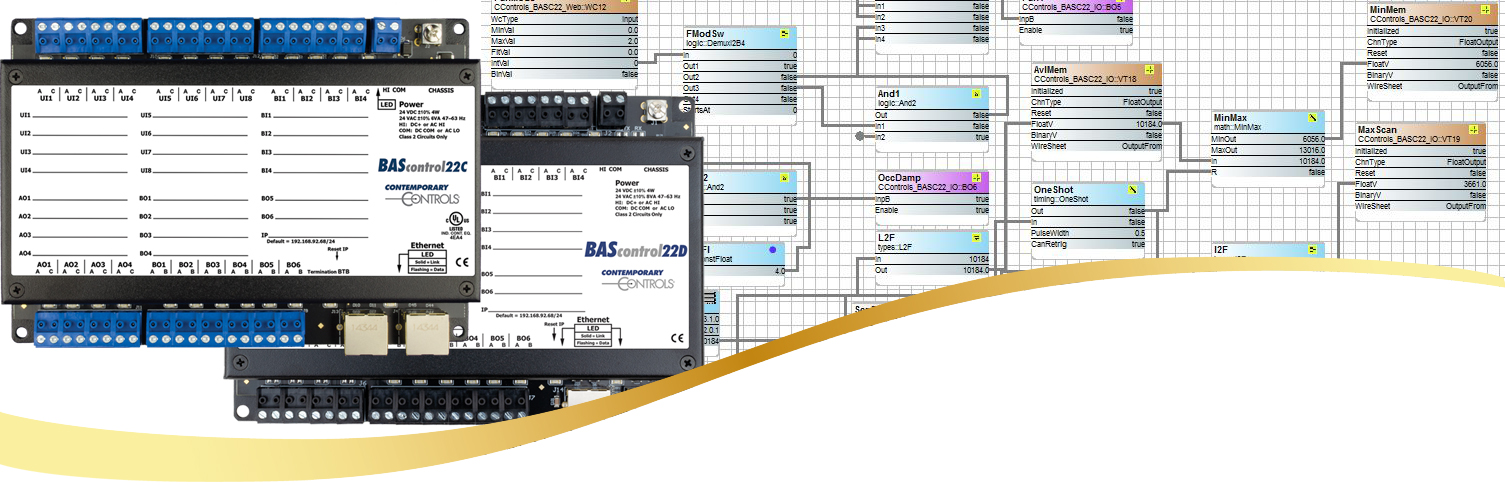Image resolution: width=1505 pixels, height=485 pixels.
Task: Select the OneShot block header
Action: click(x=1089, y=194)
